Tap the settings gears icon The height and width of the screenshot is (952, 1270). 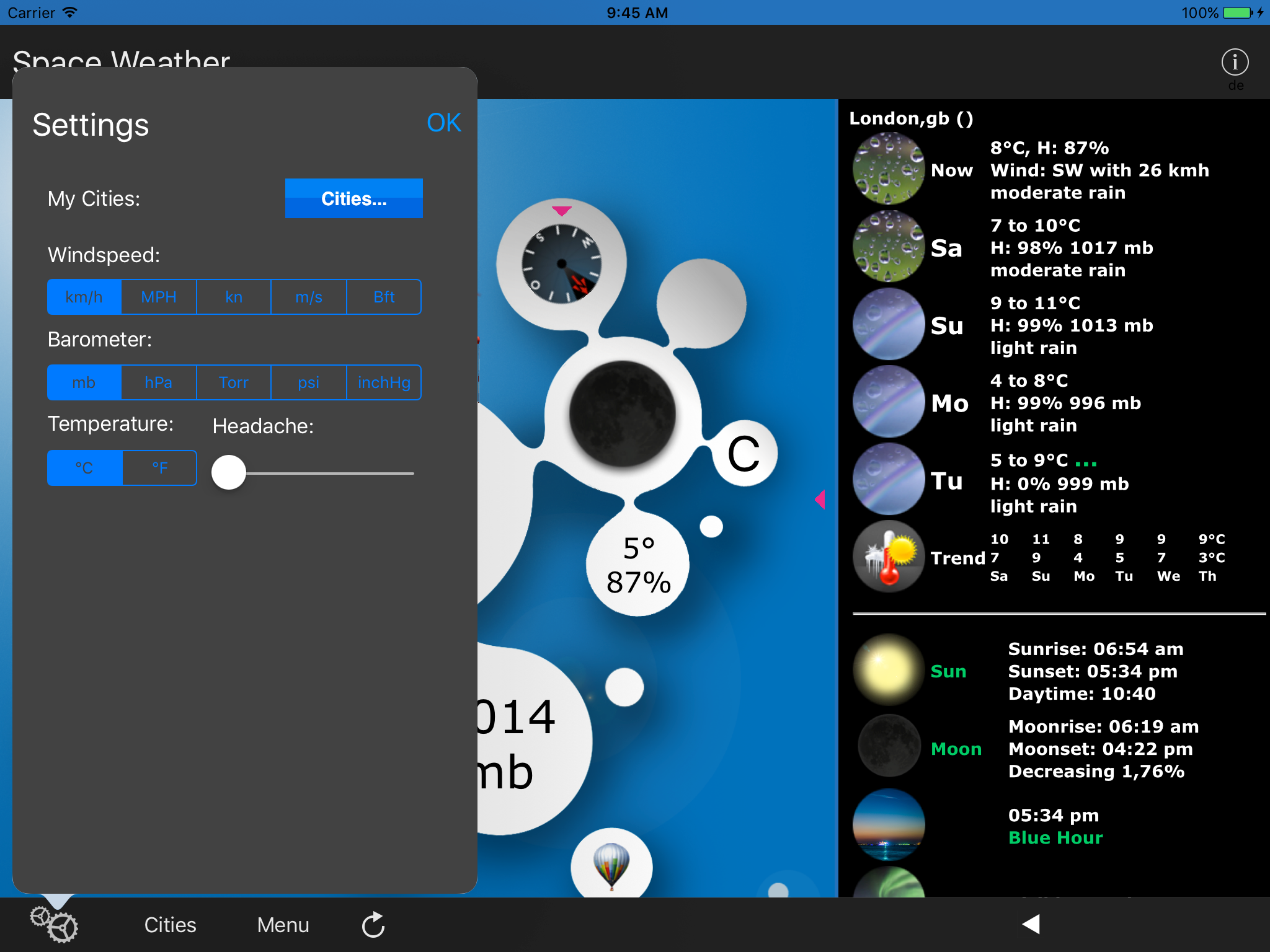(x=55, y=925)
